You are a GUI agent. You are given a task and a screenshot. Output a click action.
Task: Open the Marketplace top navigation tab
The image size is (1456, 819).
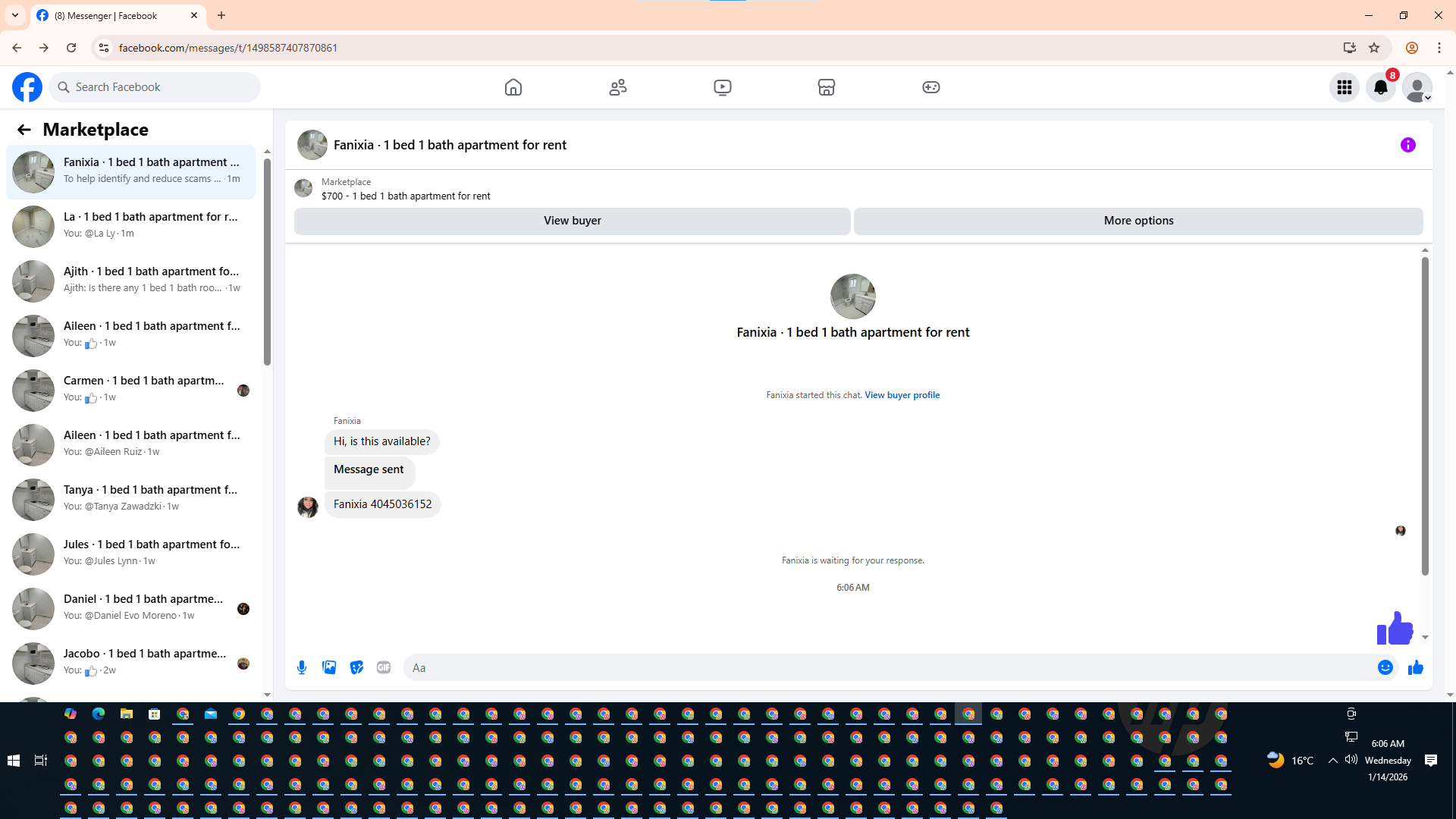coord(827,87)
